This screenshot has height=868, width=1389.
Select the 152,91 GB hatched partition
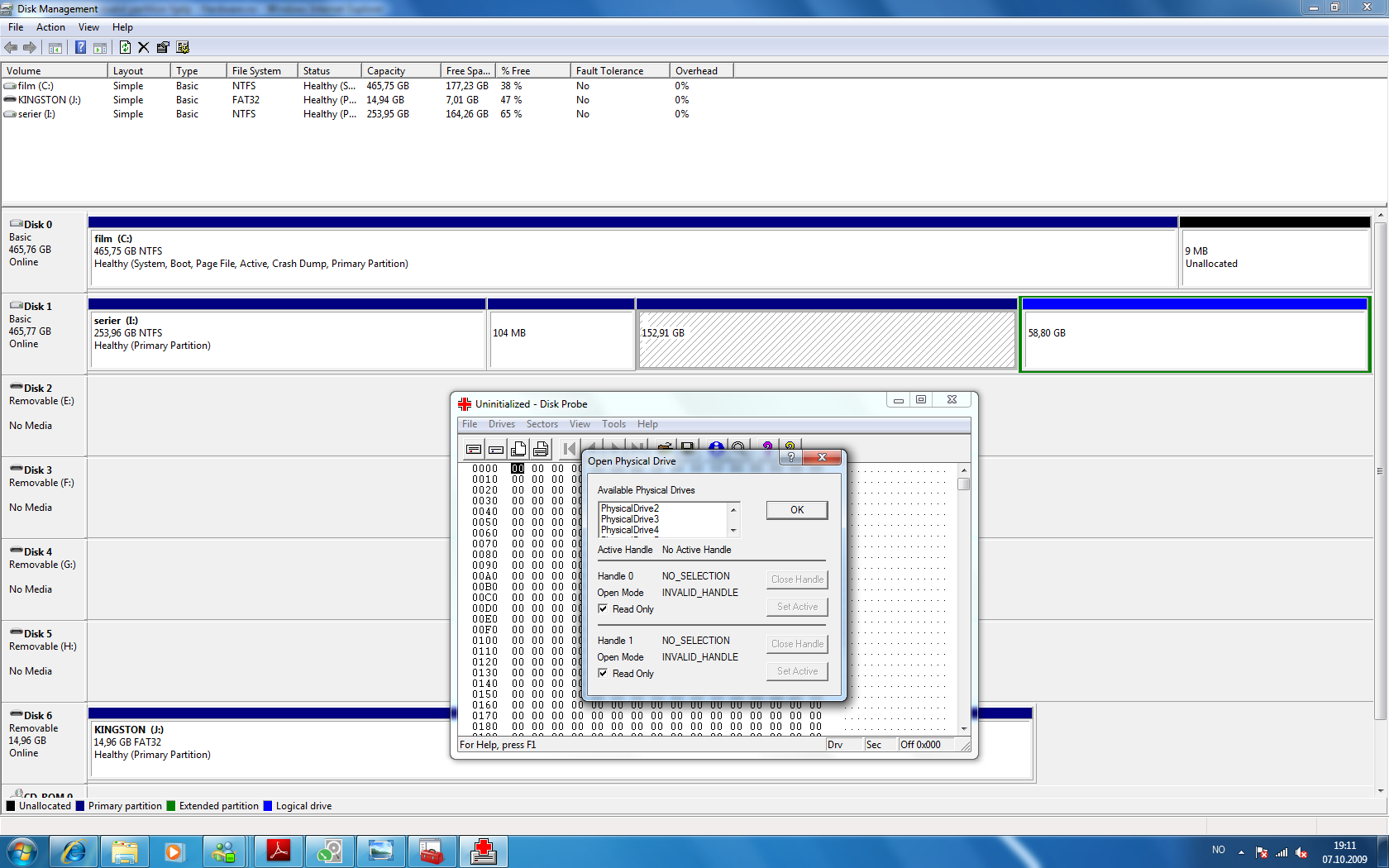coord(827,334)
